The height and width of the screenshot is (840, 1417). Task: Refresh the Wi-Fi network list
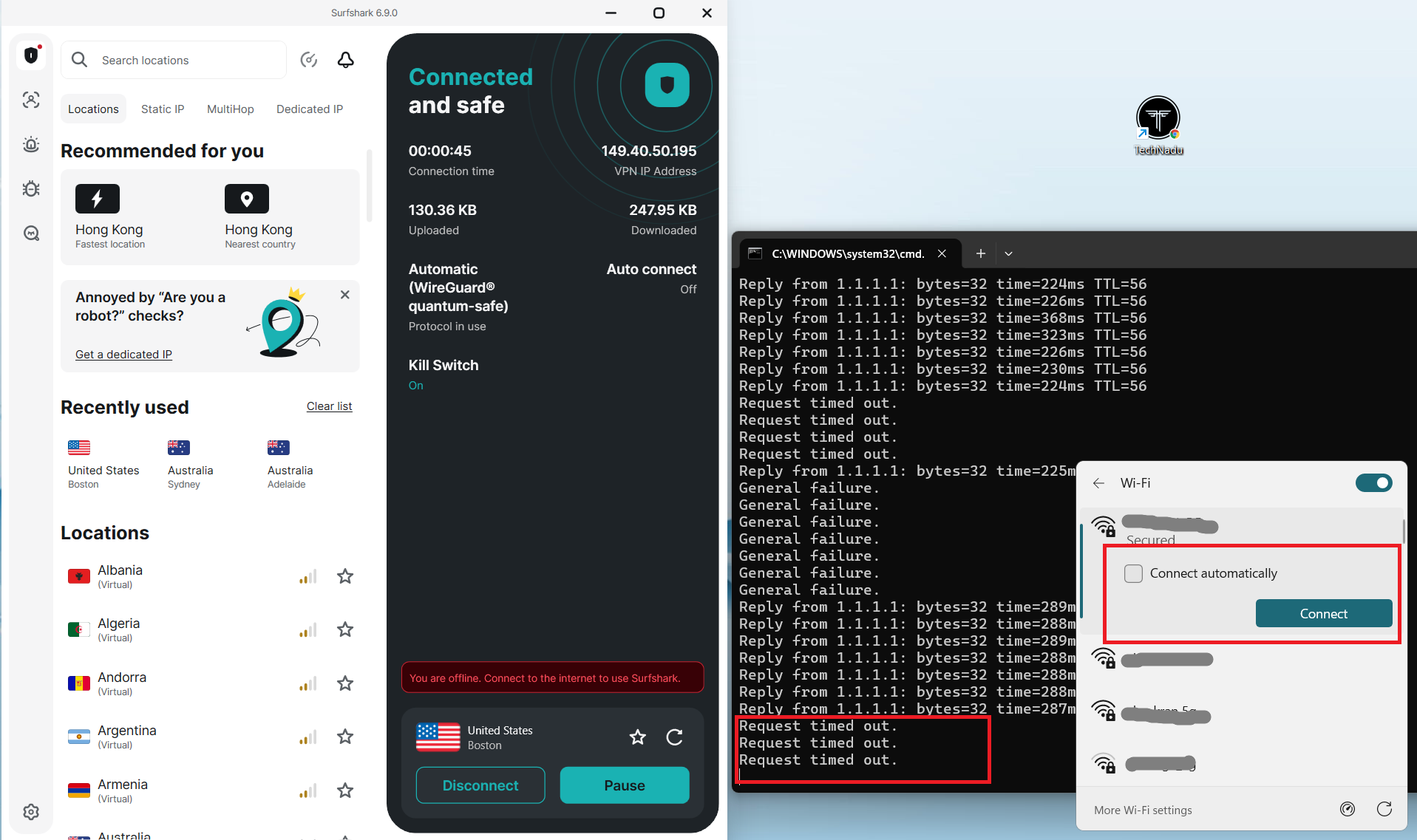[x=1384, y=810]
